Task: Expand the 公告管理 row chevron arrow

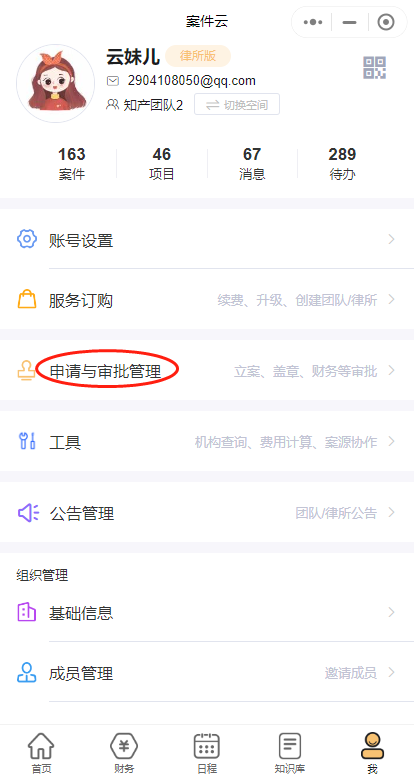Action: [x=392, y=512]
